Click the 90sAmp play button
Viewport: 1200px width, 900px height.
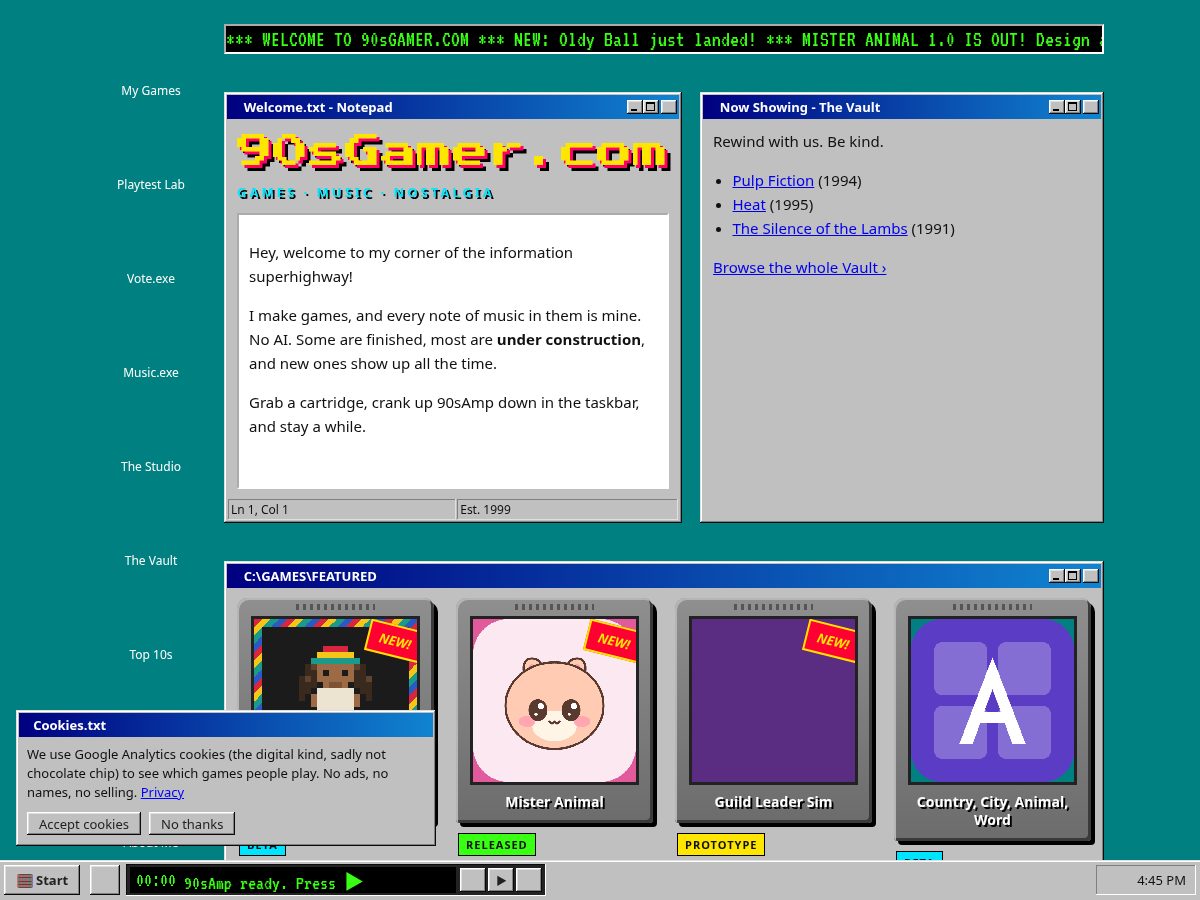[501, 880]
